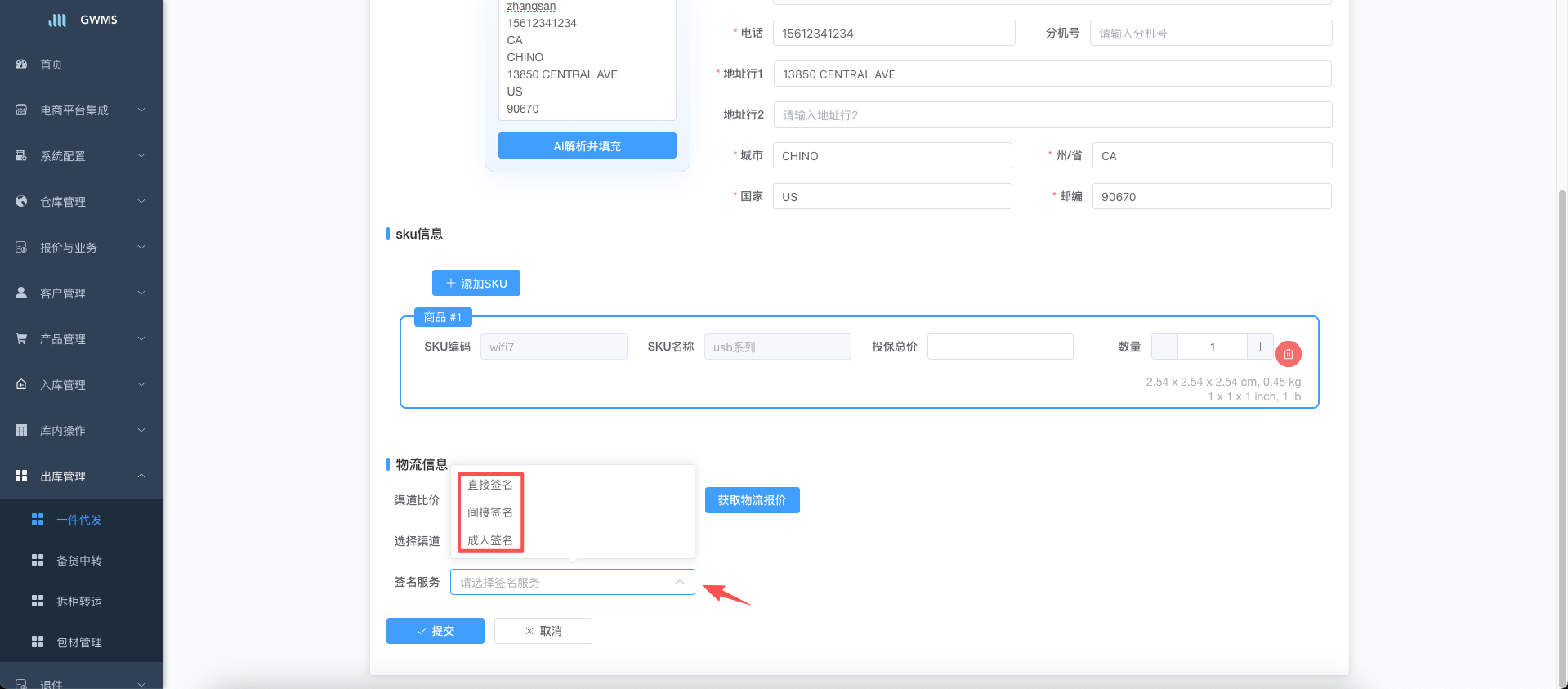Click the 地址行2 input field

click(x=1052, y=114)
